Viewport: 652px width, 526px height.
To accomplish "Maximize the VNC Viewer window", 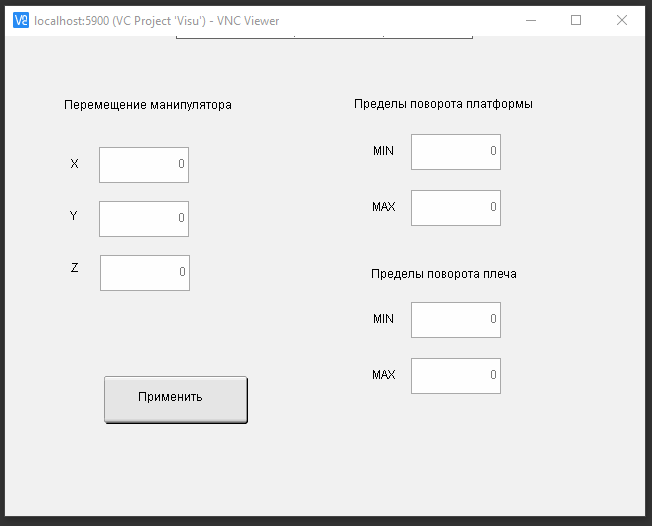I will coord(576,20).
